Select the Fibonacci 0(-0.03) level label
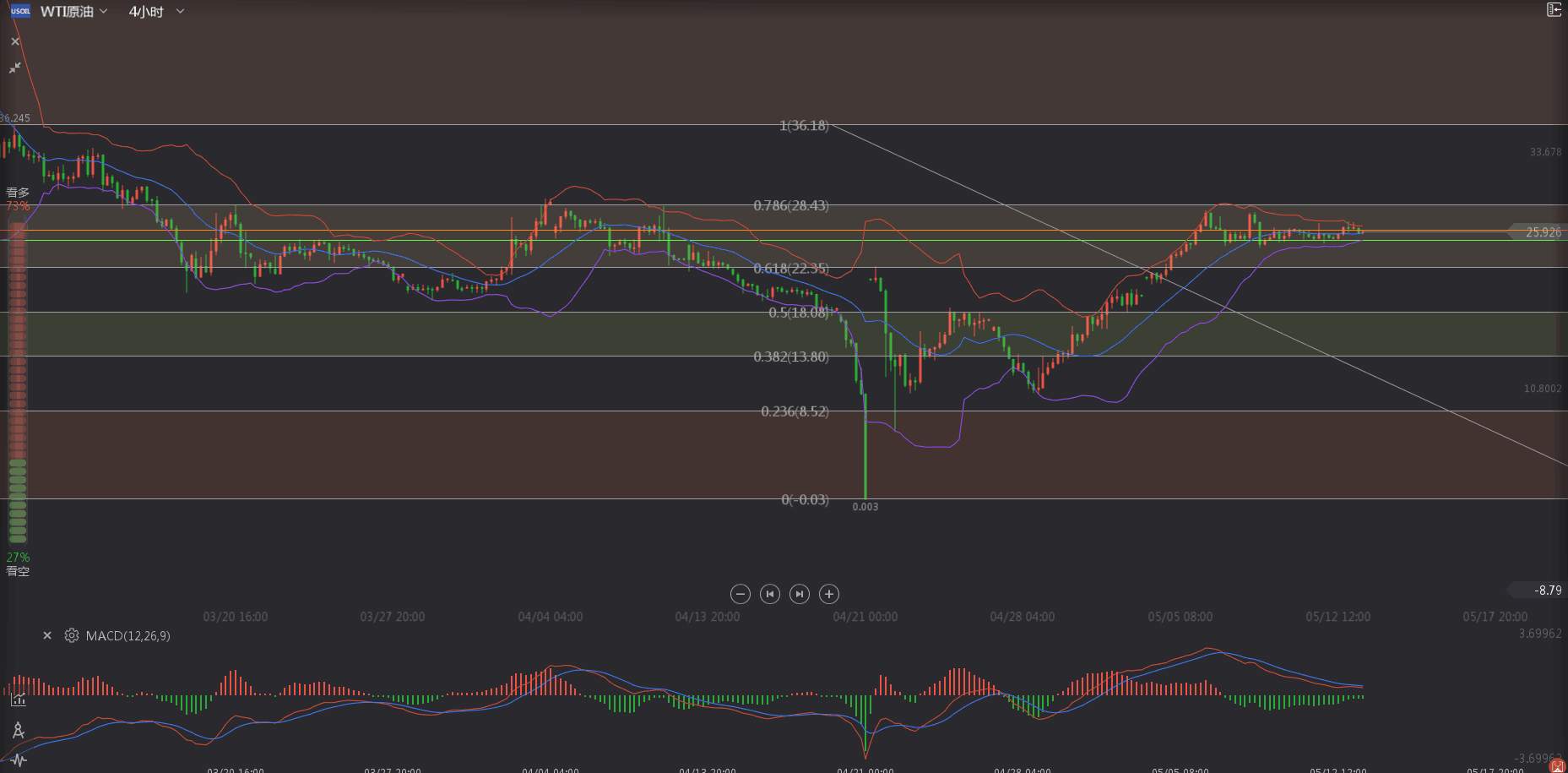 pos(805,499)
